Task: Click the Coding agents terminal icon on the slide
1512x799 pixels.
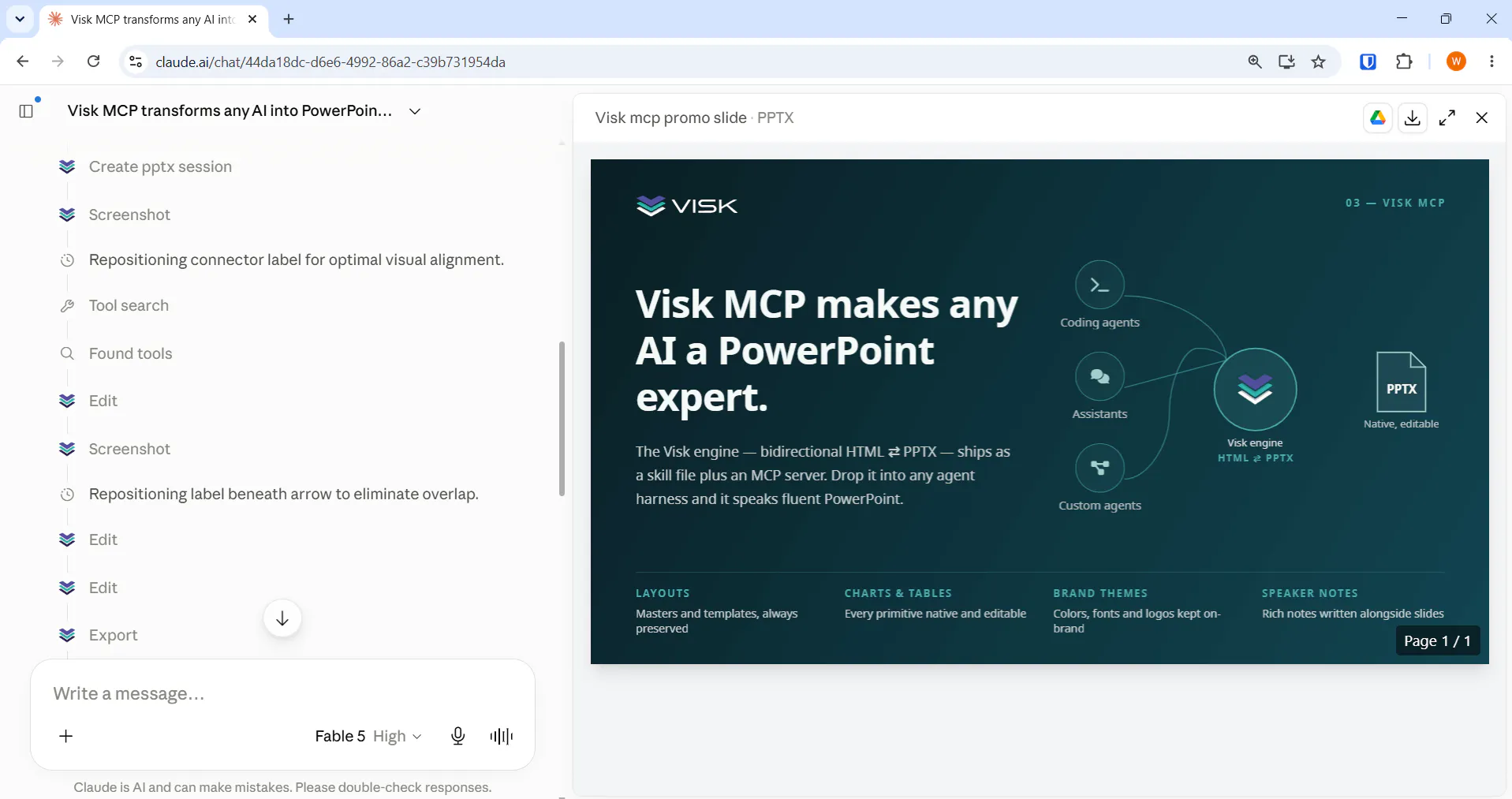Action: (x=1099, y=285)
